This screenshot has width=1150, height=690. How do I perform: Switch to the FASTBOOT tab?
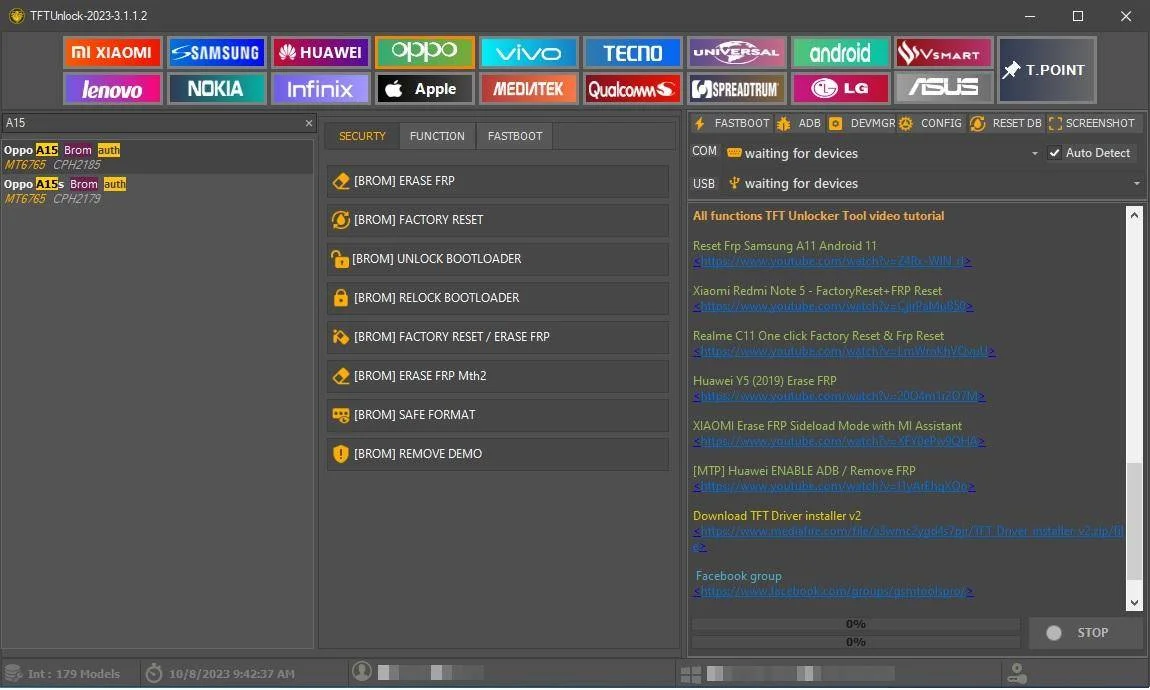pos(515,136)
